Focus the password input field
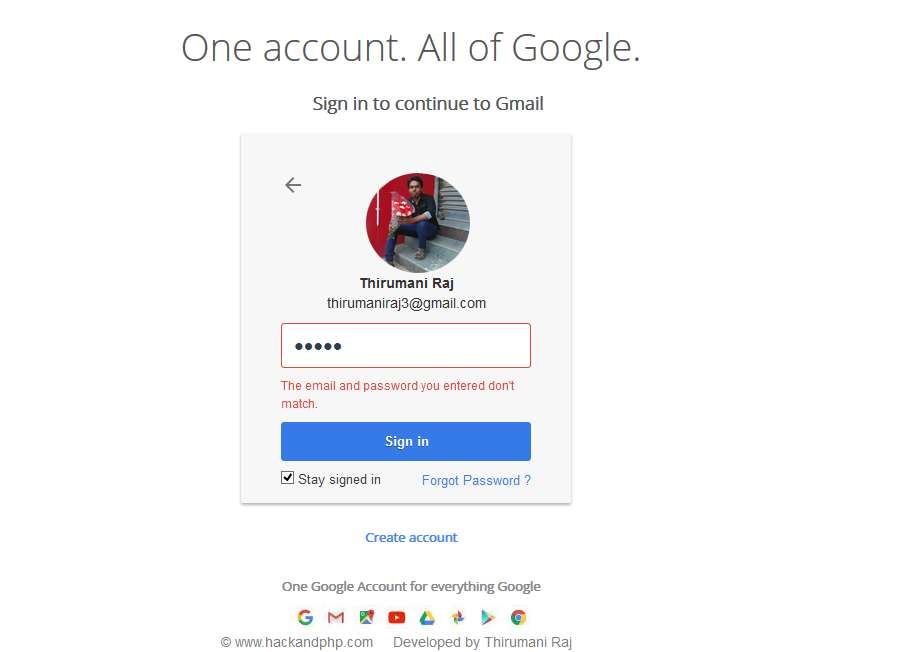The width and height of the screenshot is (905, 652). 406,346
